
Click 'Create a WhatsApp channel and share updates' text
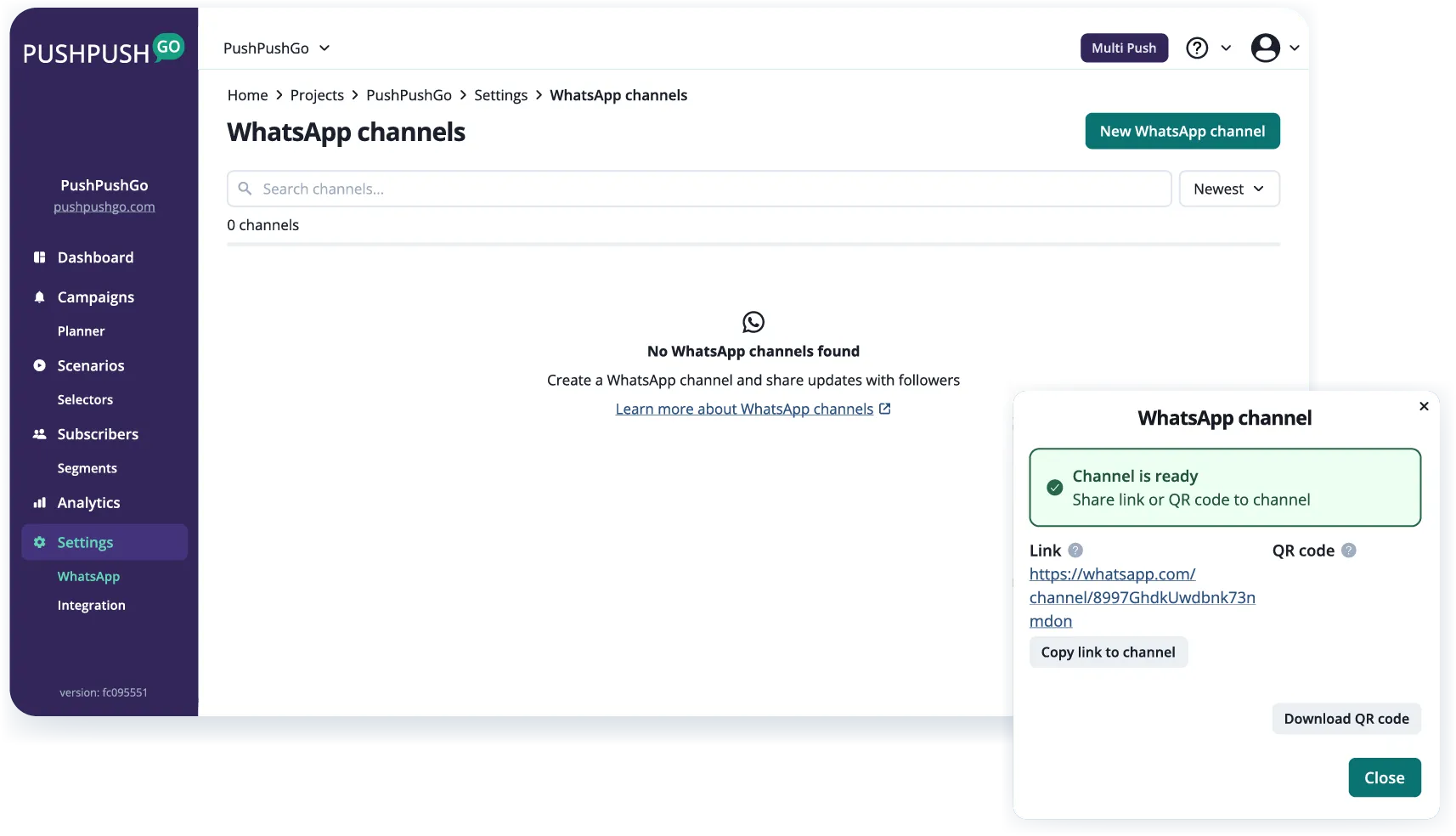753,380
